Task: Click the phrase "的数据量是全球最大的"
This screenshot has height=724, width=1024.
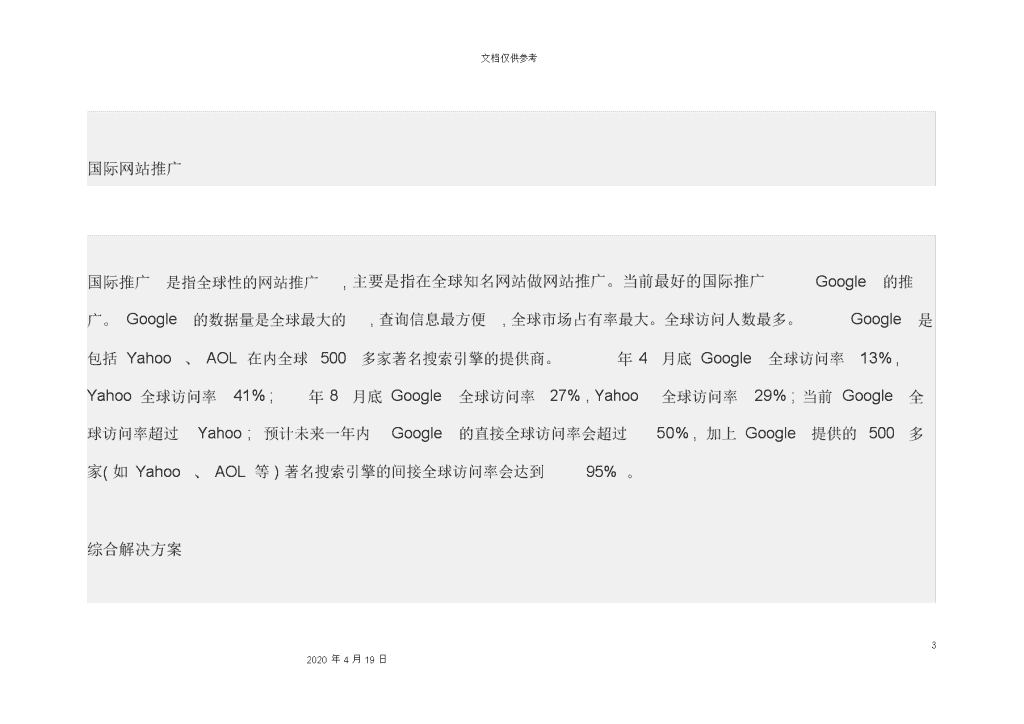Action: (x=269, y=320)
